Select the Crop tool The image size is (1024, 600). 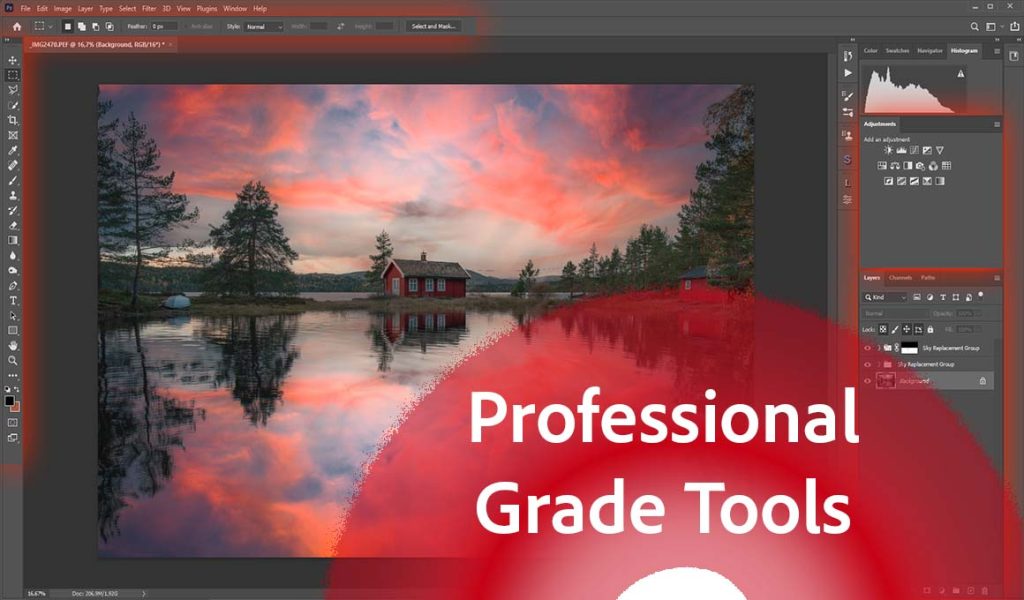(12, 120)
